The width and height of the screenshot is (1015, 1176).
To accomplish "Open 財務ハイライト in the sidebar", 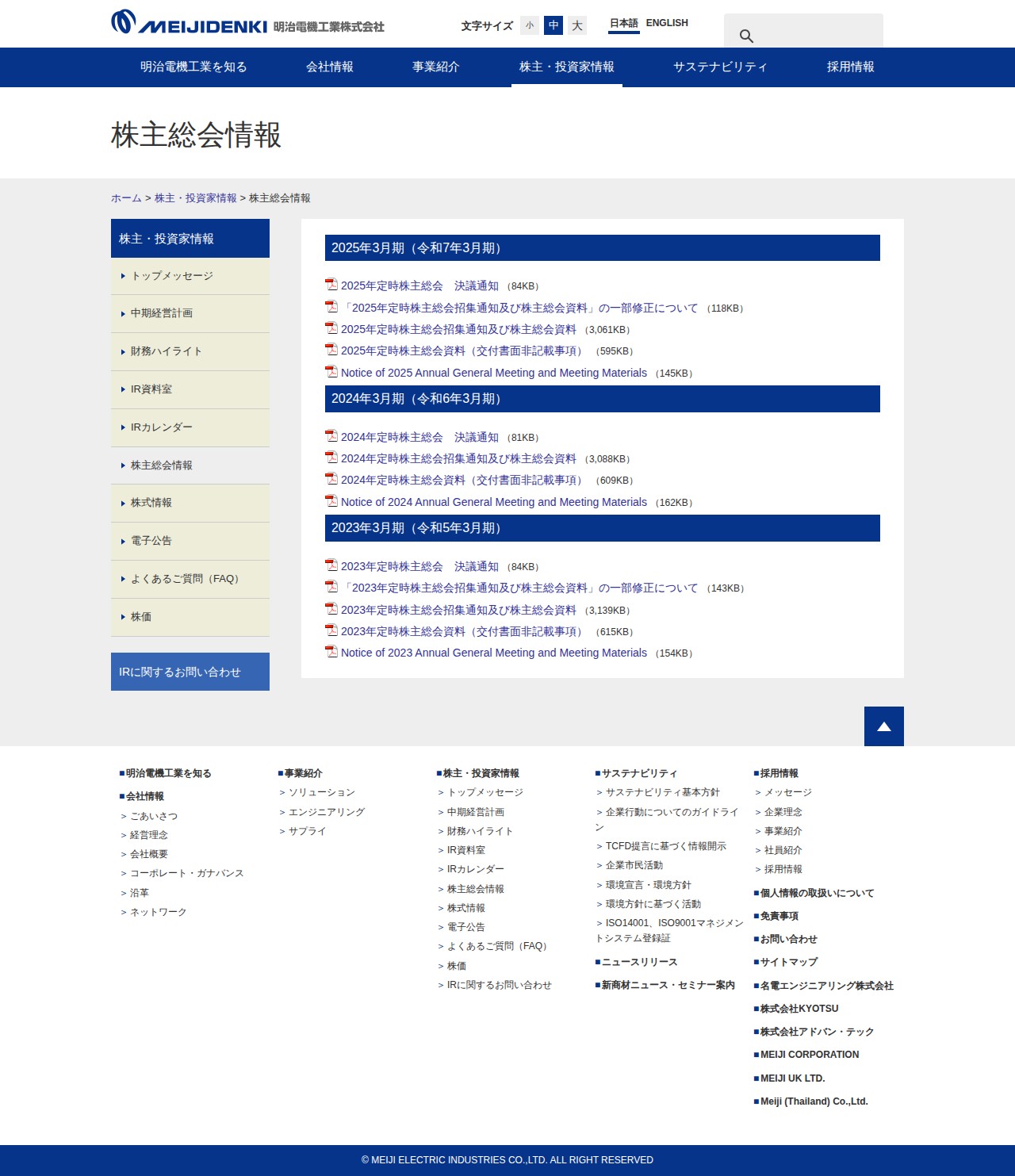I will point(190,351).
